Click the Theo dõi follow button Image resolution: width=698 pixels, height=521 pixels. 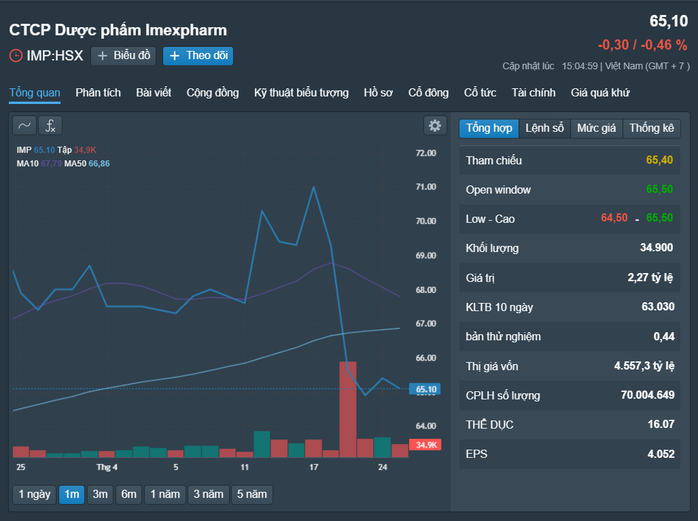198,56
